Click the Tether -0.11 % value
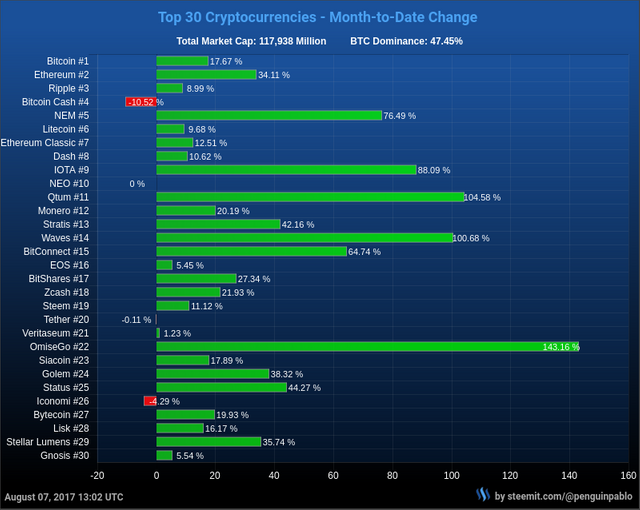Viewport: 640px width, 510px height. (x=136, y=320)
